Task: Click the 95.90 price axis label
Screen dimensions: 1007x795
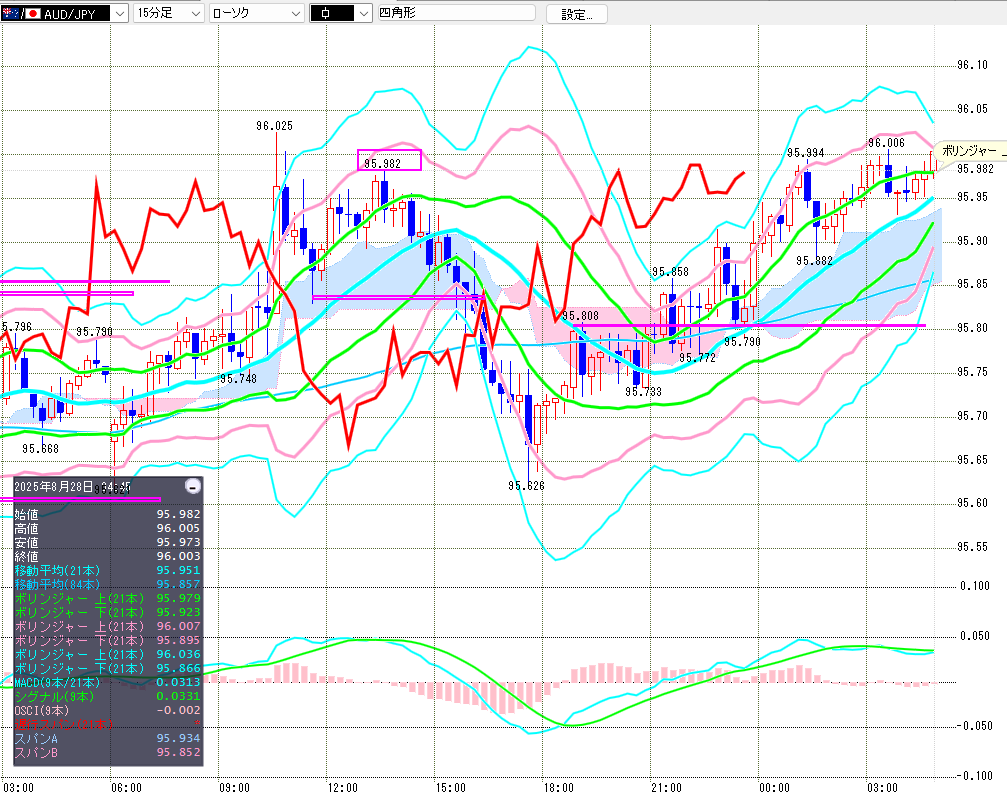Action: pyautogui.click(x=972, y=241)
